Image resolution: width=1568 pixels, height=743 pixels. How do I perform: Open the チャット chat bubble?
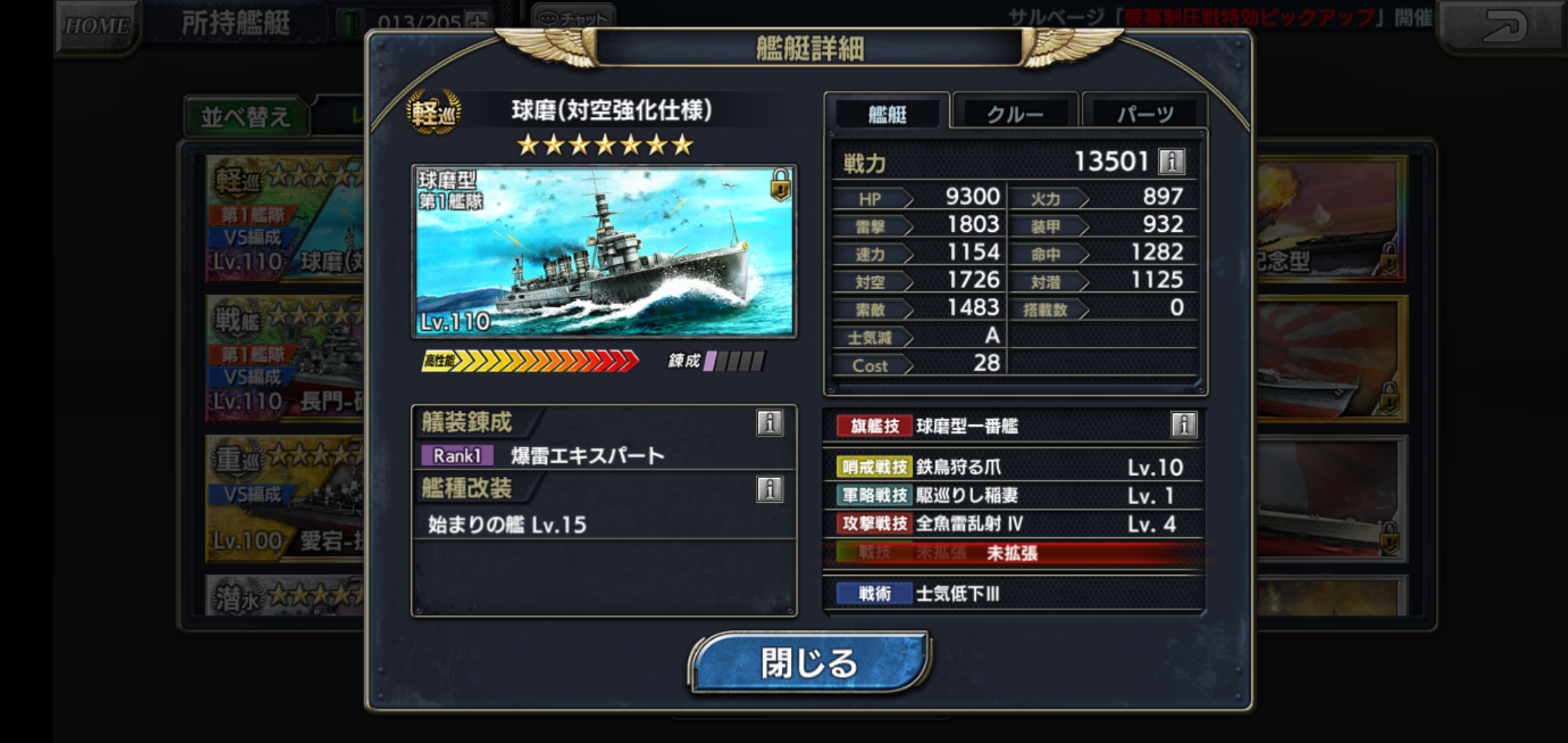pyautogui.click(x=574, y=17)
